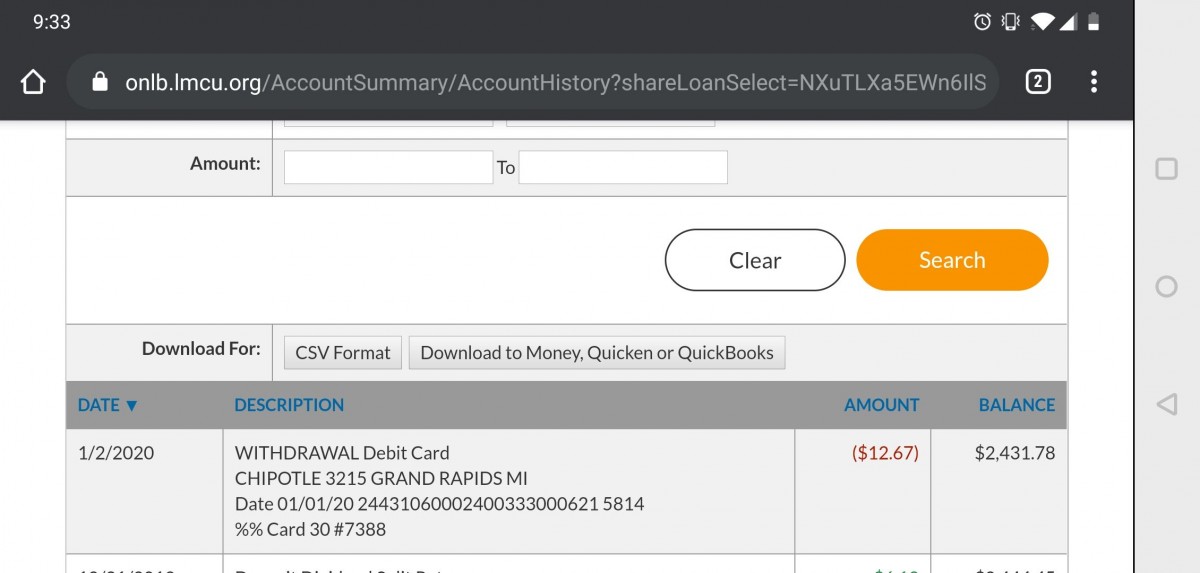Click the alarm icon in status bar
Screen dimensions: 1200x573
982,21
